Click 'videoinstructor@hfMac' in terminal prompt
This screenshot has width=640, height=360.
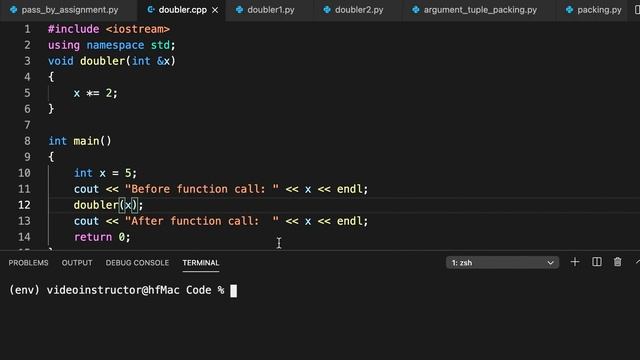pyautogui.click(x=113, y=290)
